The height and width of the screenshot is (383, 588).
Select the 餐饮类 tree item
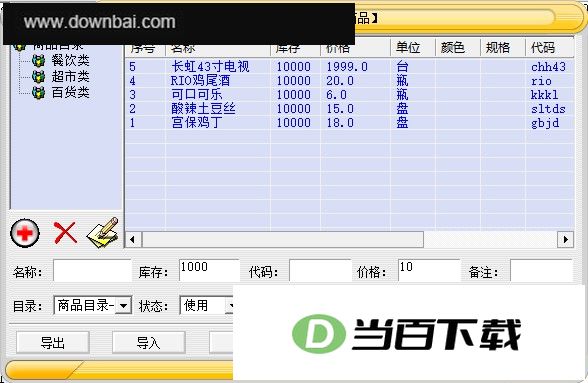pos(70,60)
